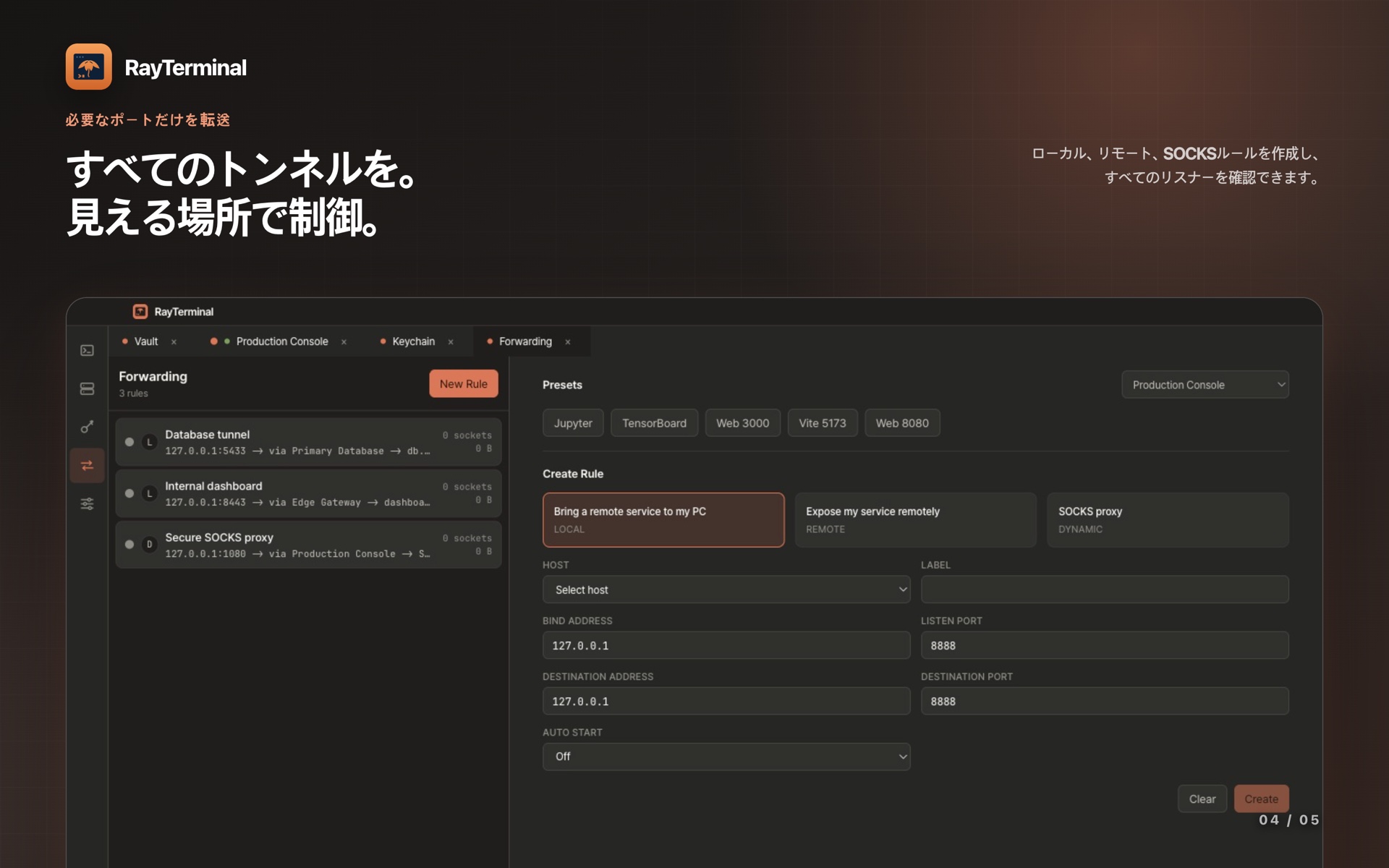
Task: Apply the Web 3000 preset
Action: [x=743, y=423]
